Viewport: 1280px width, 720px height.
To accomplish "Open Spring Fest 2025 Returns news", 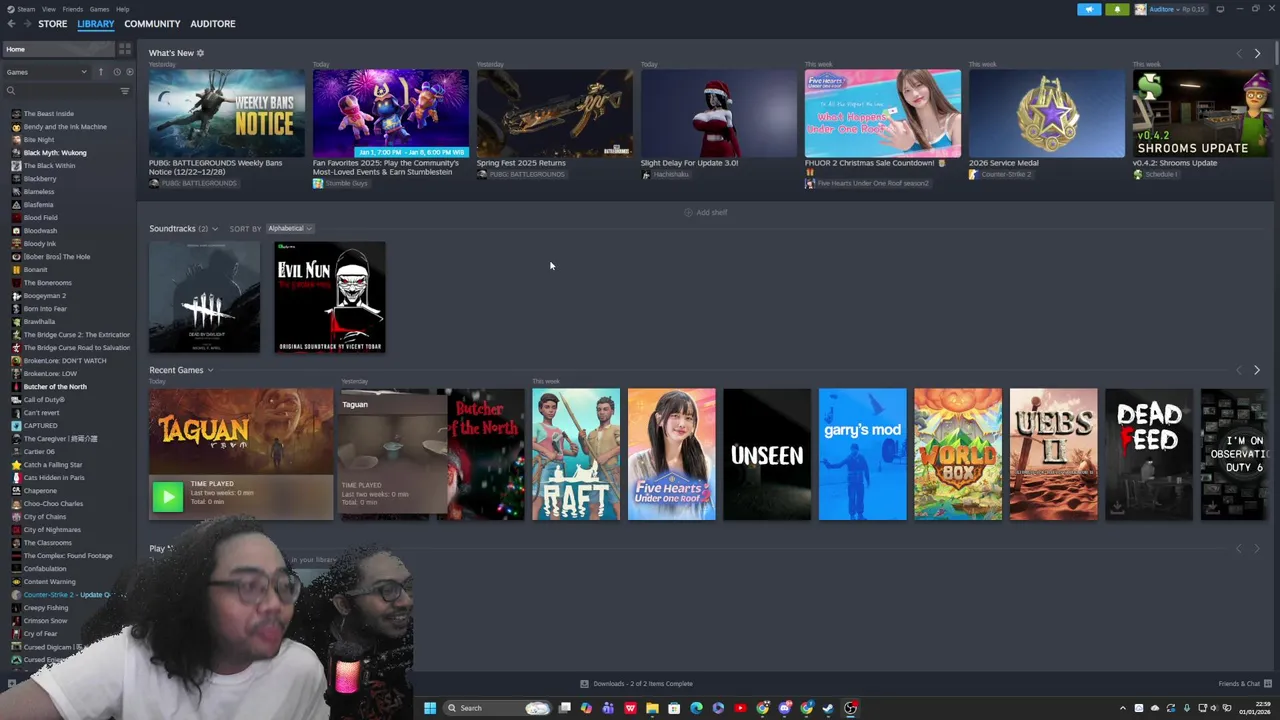I will pyautogui.click(x=555, y=113).
